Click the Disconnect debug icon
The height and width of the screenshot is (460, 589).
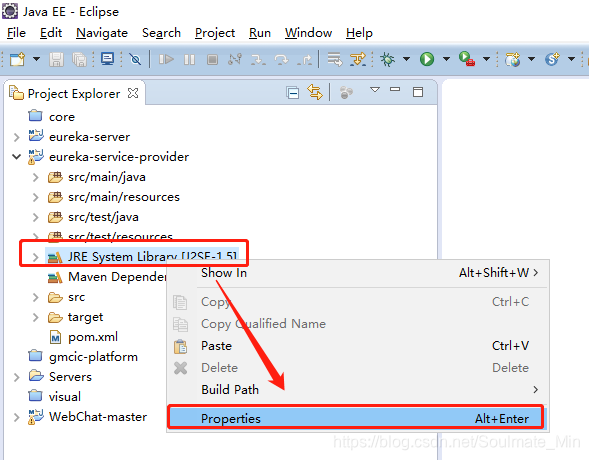pyautogui.click(x=235, y=59)
